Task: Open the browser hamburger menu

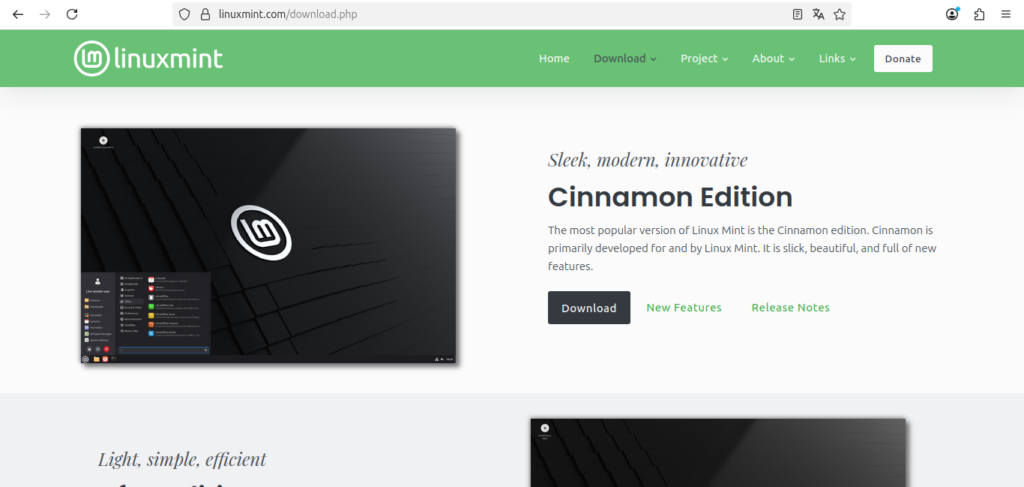Action: 1005,15
